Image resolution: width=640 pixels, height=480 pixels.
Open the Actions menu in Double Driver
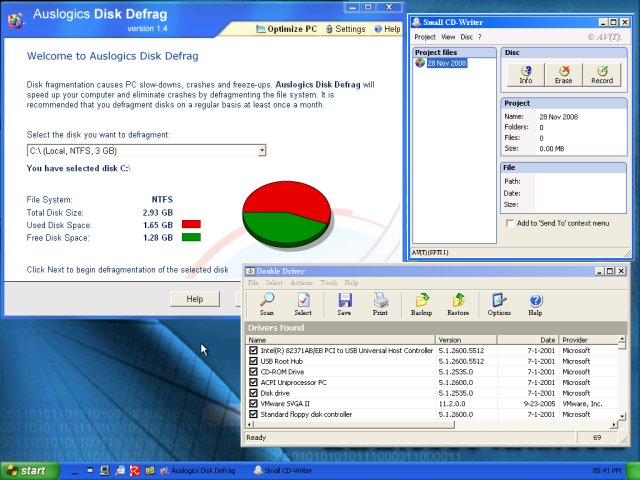[302, 282]
